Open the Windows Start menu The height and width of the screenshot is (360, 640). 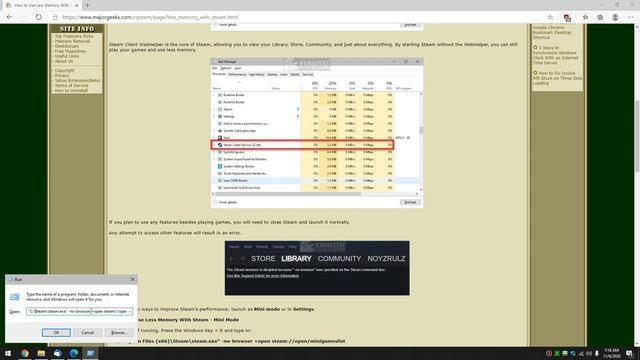tap(8, 353)
